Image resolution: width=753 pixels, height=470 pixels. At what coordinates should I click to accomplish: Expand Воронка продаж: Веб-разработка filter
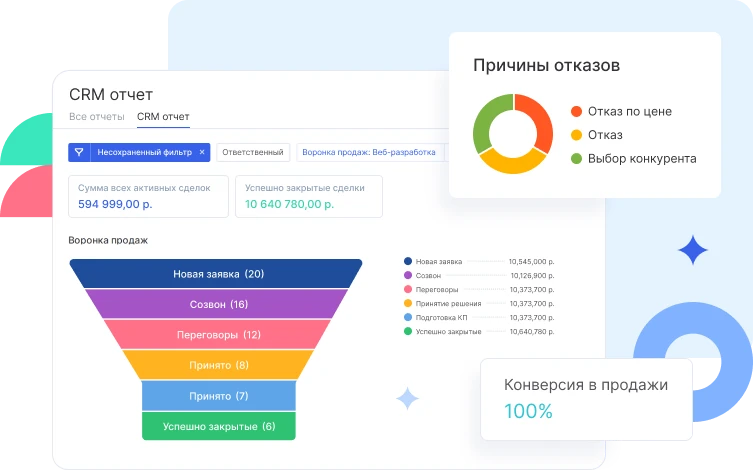369,152
